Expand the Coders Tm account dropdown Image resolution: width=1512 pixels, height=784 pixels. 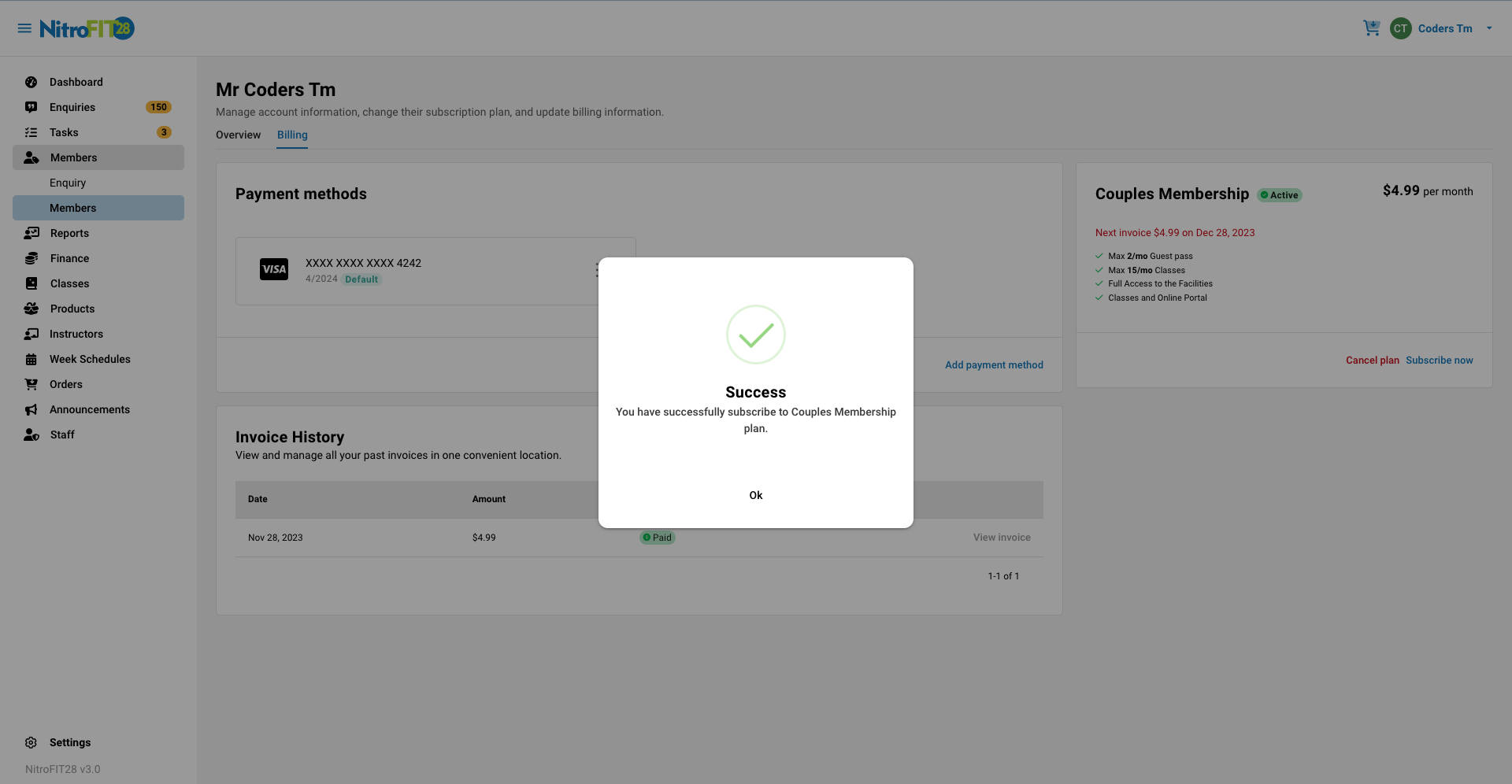[x=1488, y=28]
